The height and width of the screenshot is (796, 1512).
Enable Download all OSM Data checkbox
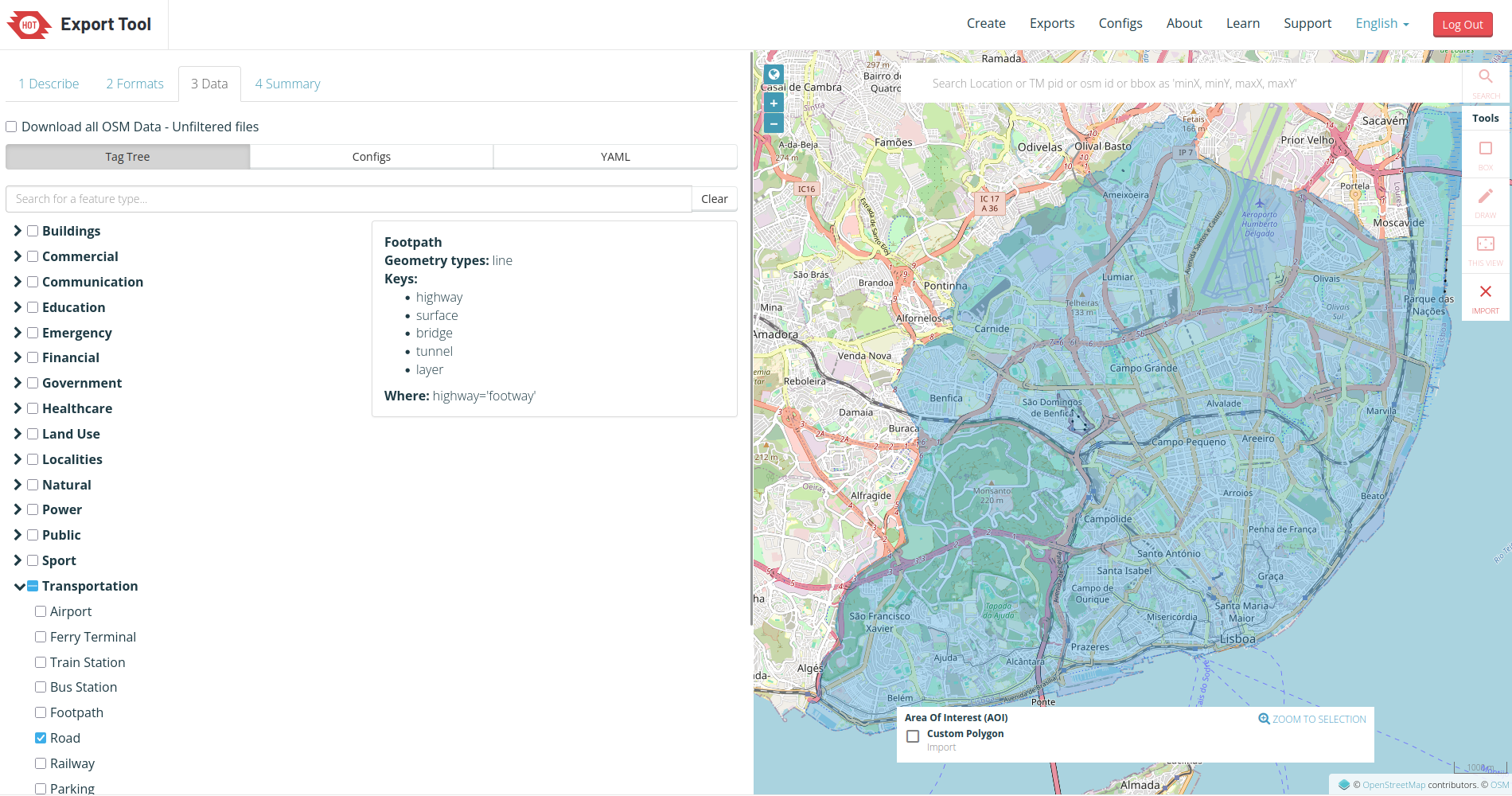pos(12,127)
